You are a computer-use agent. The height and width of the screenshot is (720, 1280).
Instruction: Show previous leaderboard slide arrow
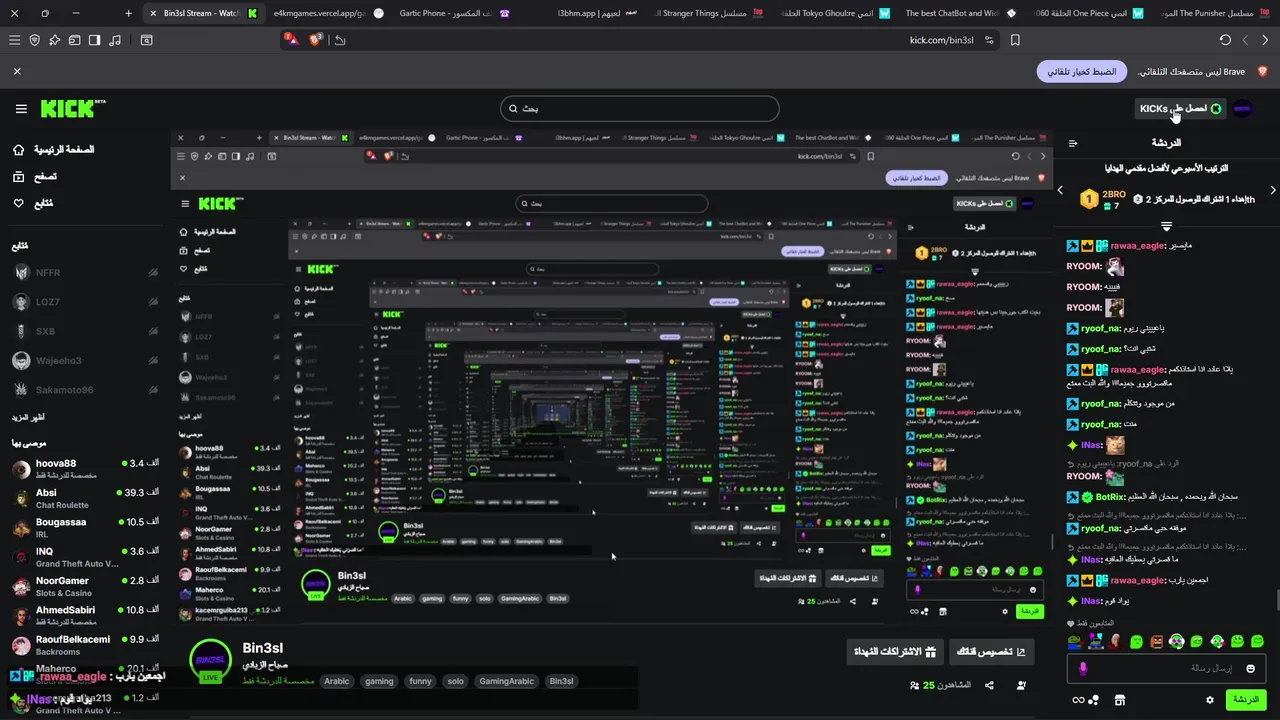[x=1060, y=190]
